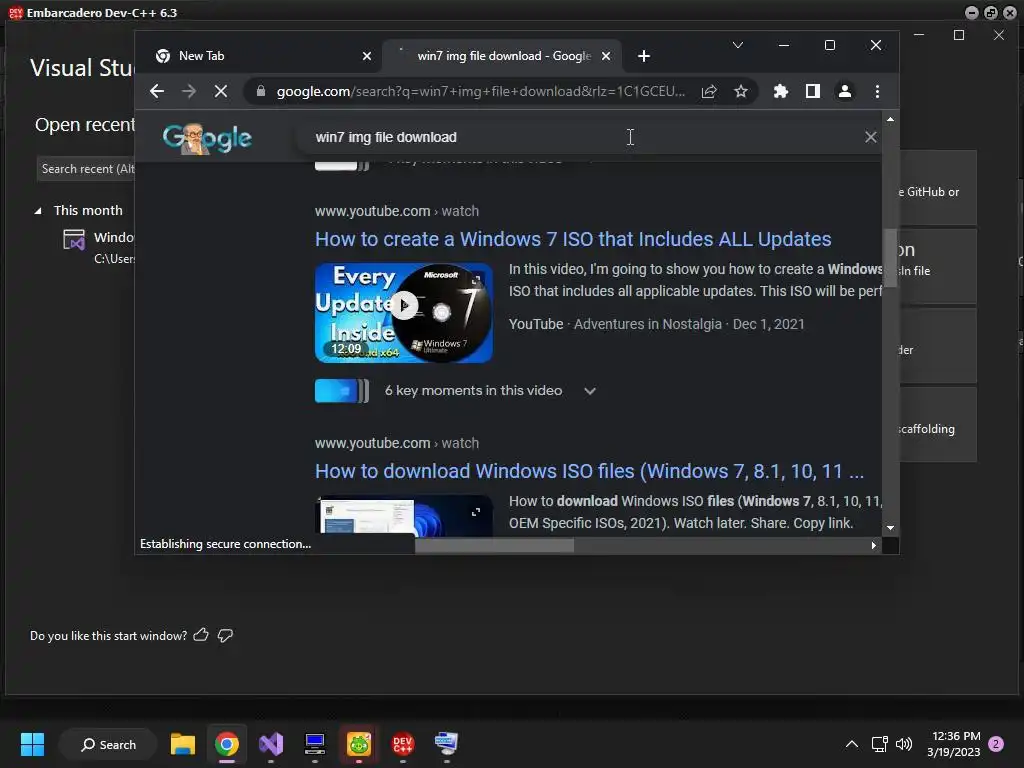Switch to Chrome from taskbar
This screenshot has height=768, width=1024.
[x=227, y=744]
